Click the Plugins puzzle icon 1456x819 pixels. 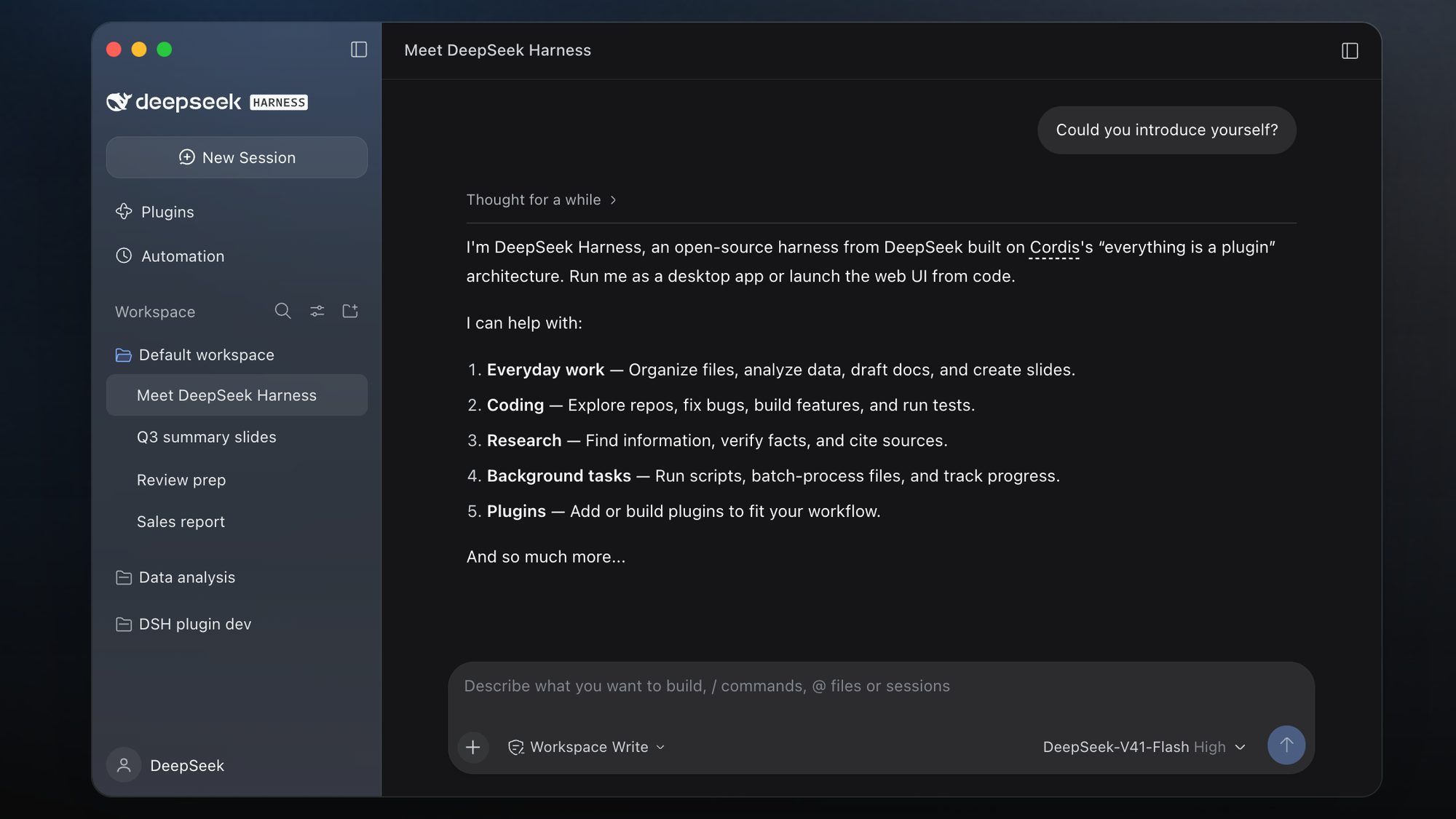(124, 211)
